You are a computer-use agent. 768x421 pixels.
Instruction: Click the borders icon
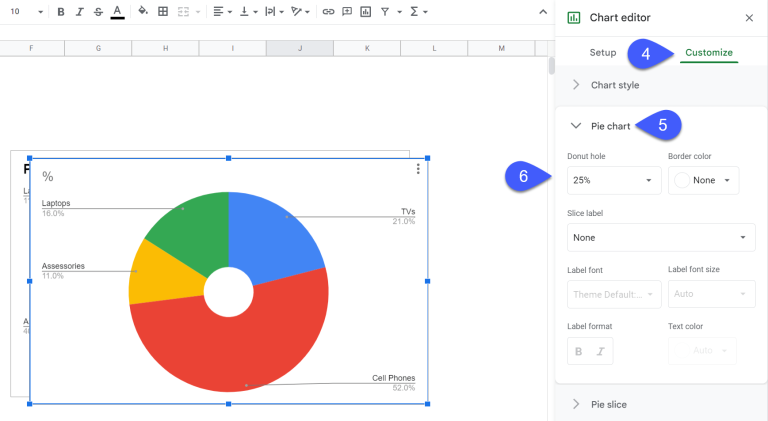point(163,12)
